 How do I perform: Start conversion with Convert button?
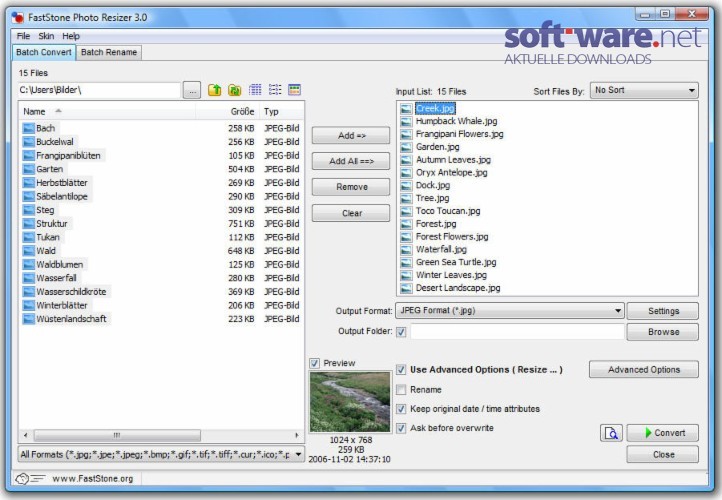663,433
